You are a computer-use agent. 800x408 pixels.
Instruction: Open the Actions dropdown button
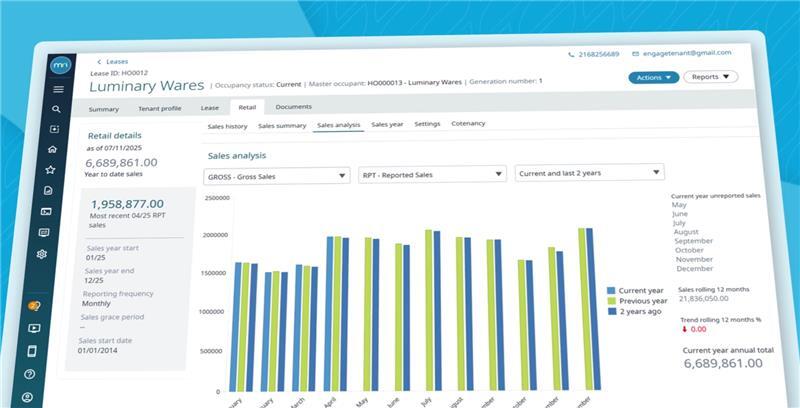[x=654, y=77]
